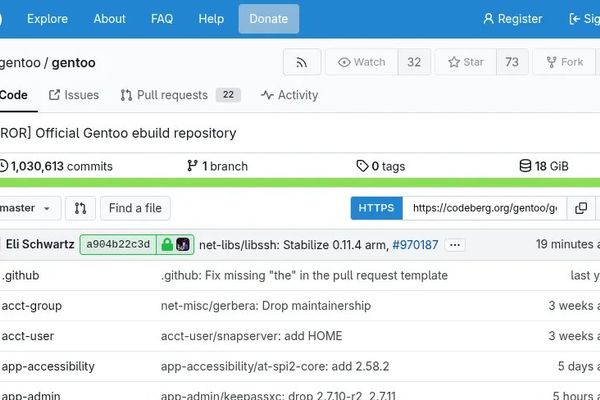The image size is (600, 400).
Task: Open the pull request template fix commit
Action: 304,275
